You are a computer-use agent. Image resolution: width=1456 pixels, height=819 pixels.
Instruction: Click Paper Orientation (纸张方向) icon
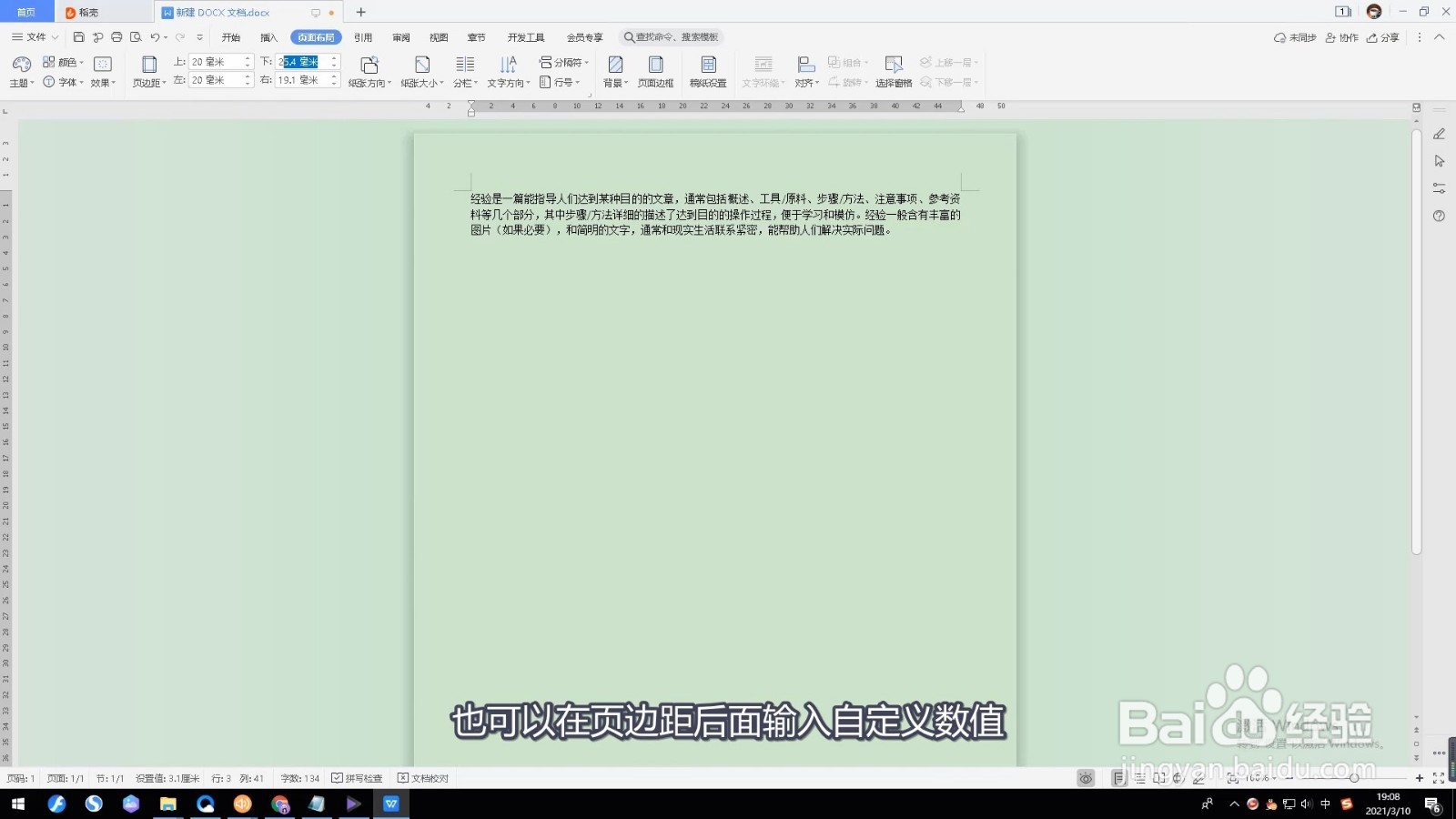pos(369,65)
